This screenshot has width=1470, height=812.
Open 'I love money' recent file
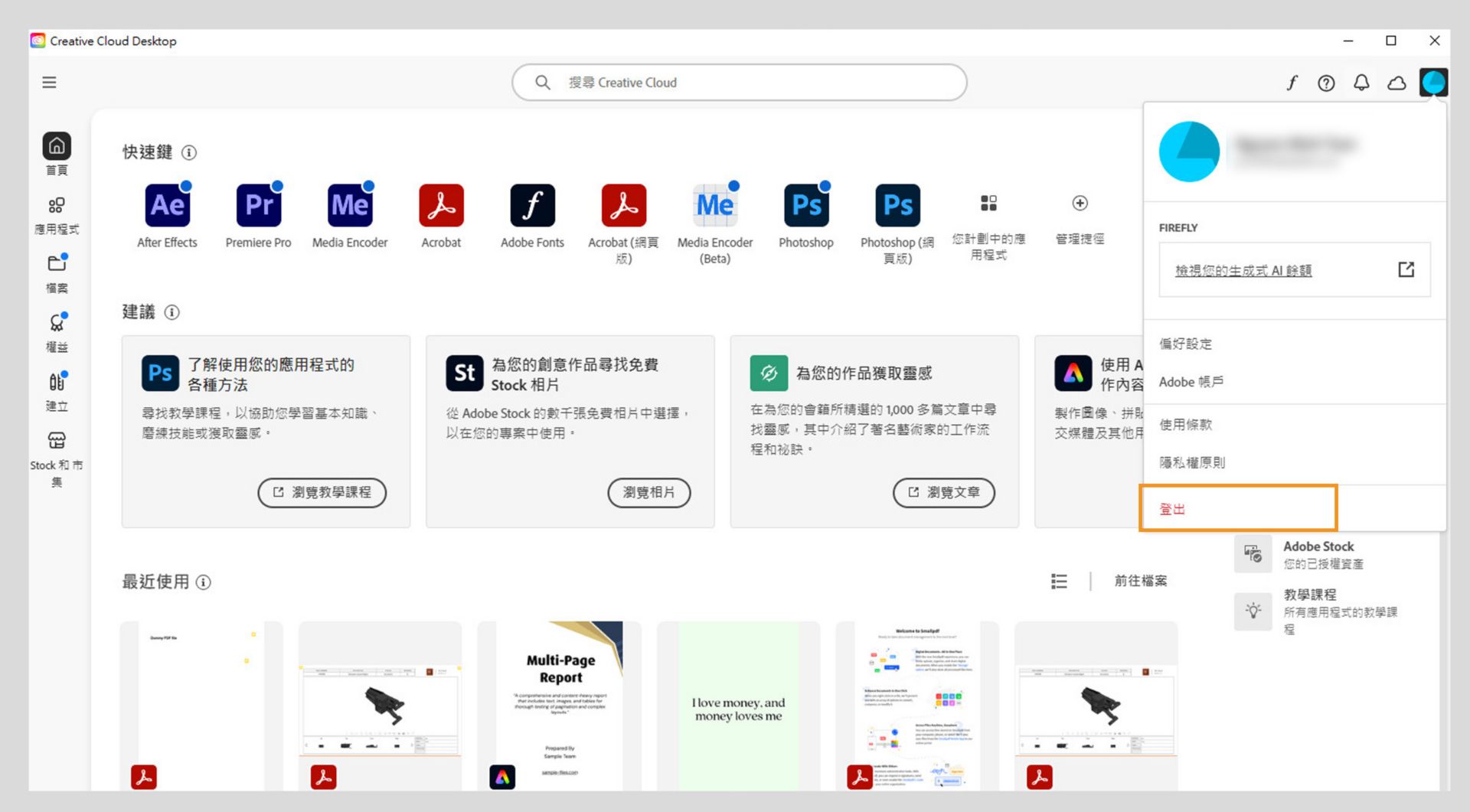pyautogui.click(x=738, y=706)
